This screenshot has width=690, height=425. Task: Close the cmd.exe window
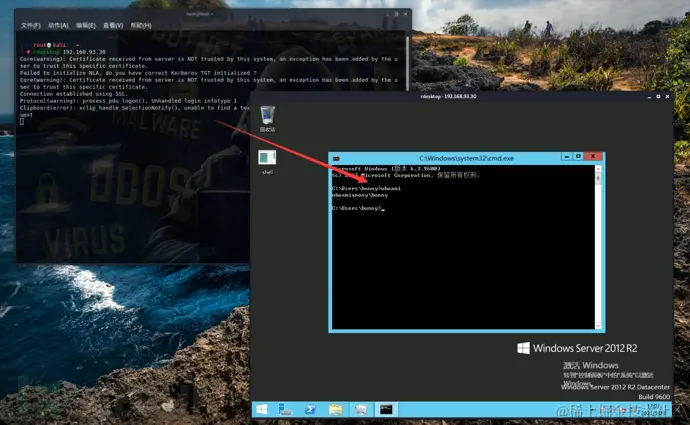click(x=593, y=157)
